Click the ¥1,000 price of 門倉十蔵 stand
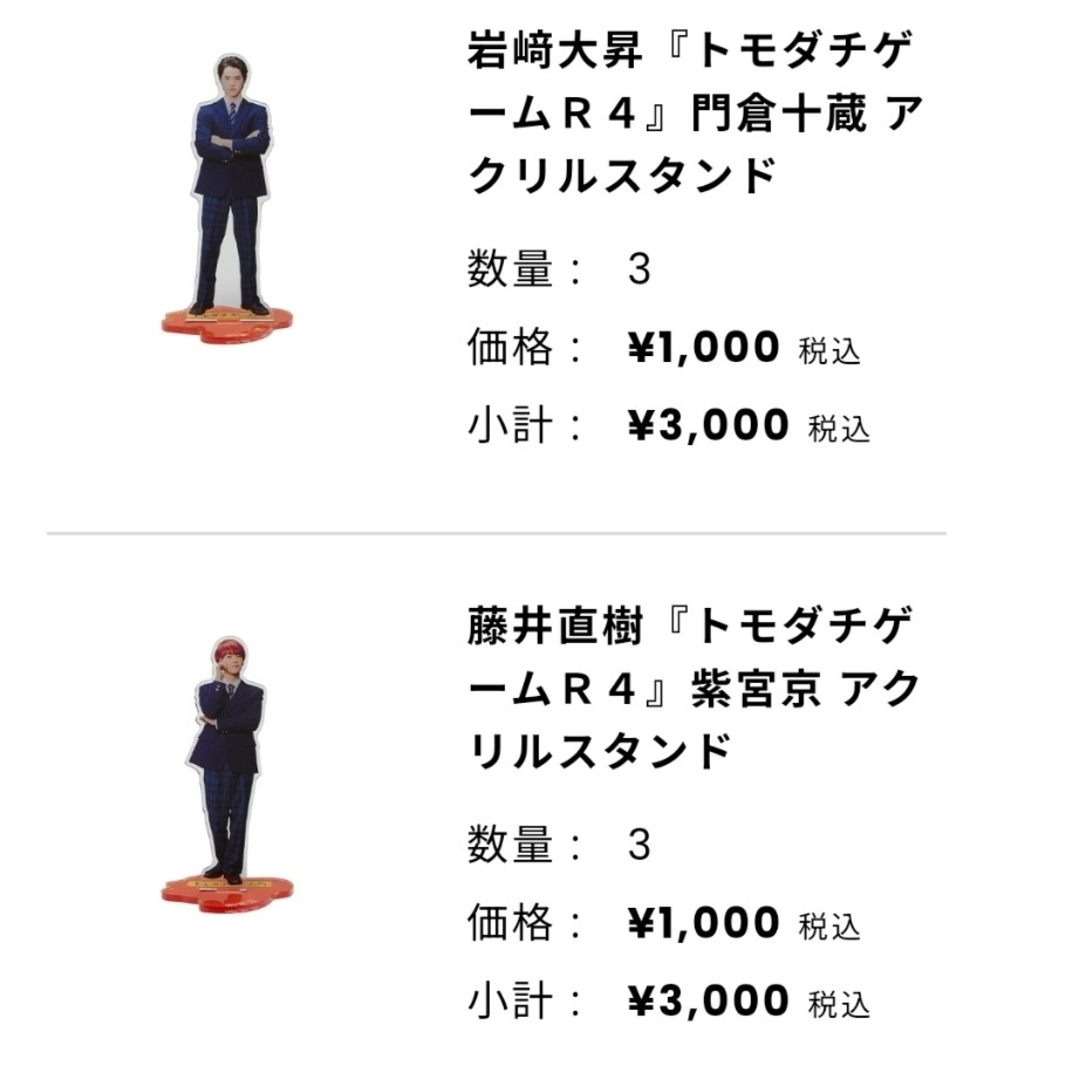The image size is (1080, 1080). coord(703,347)
